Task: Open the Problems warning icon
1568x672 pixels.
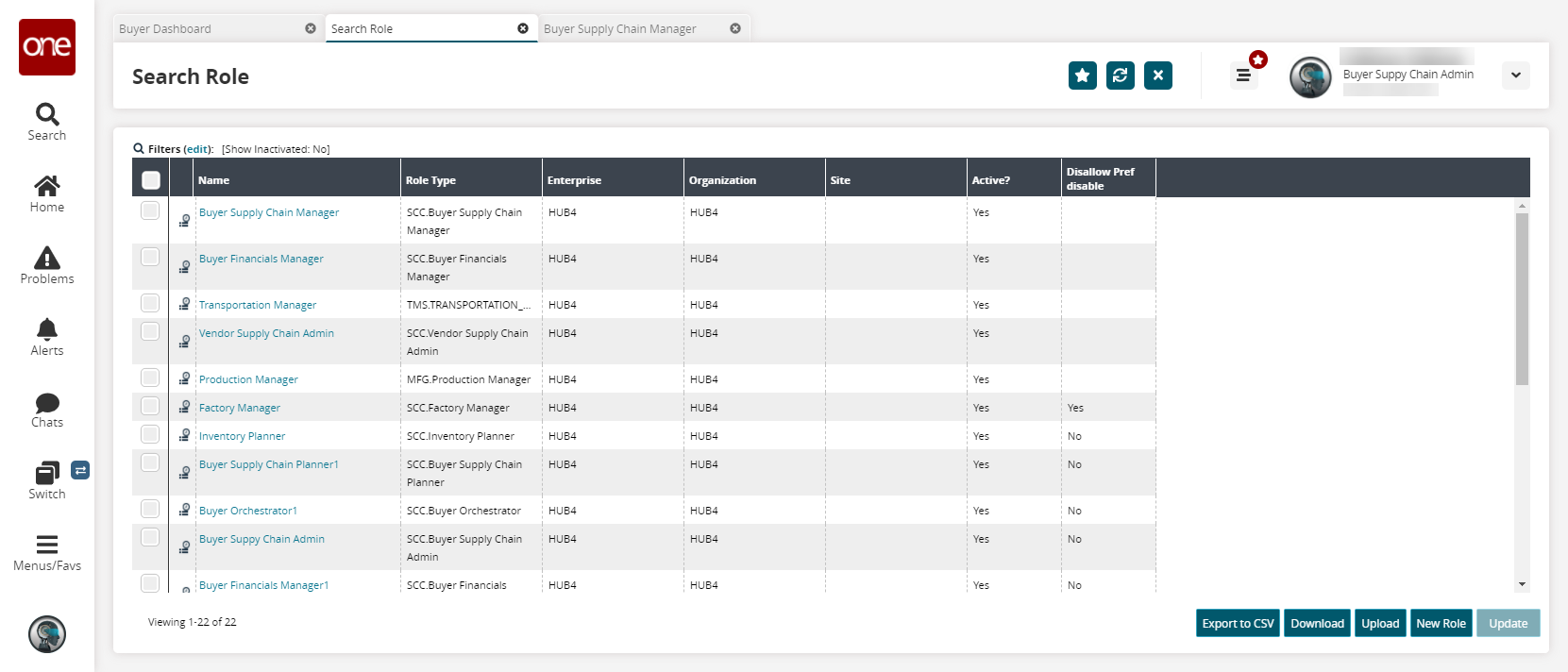Action: tap(47, 259)
